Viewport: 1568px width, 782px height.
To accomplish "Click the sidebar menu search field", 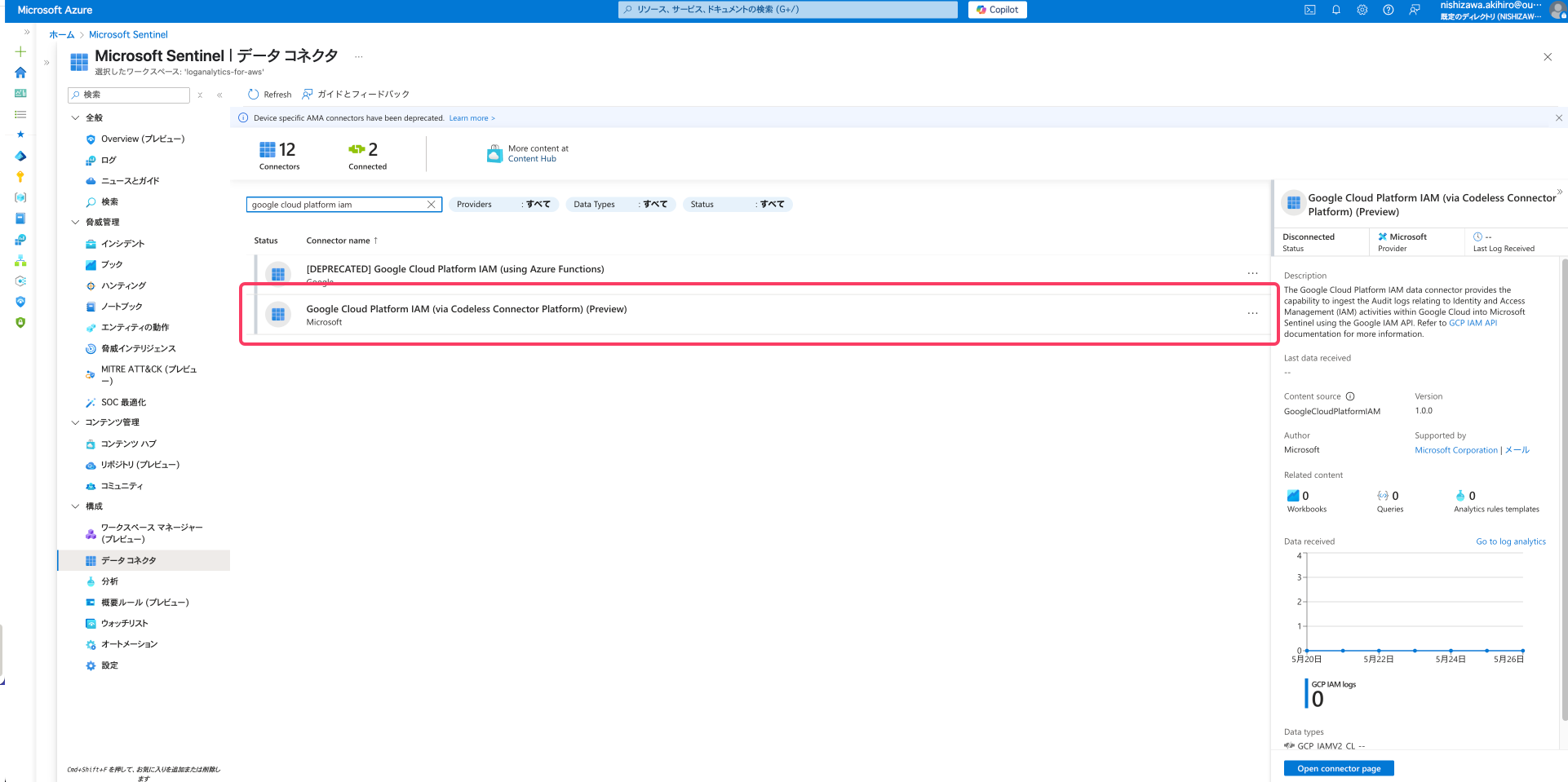I will tap(129, 95).
